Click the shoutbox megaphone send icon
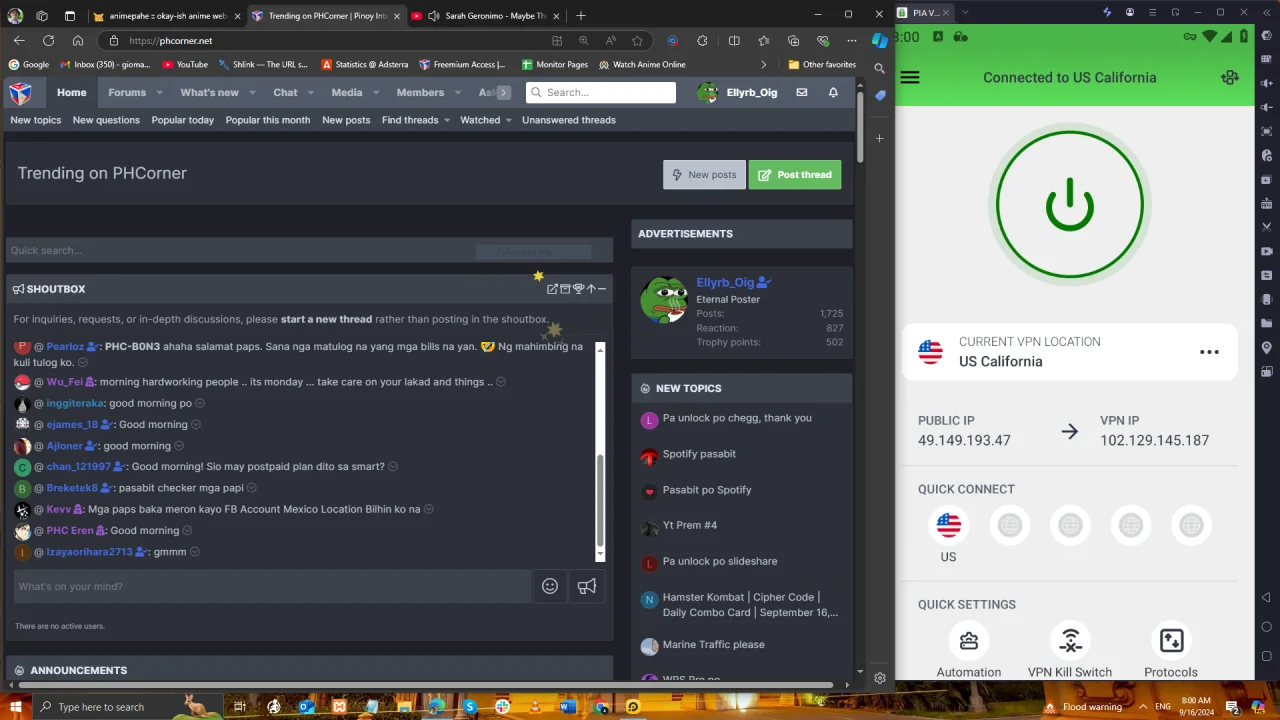The height and width of the screenshot is (720, 1280). [x=587, y=586]
